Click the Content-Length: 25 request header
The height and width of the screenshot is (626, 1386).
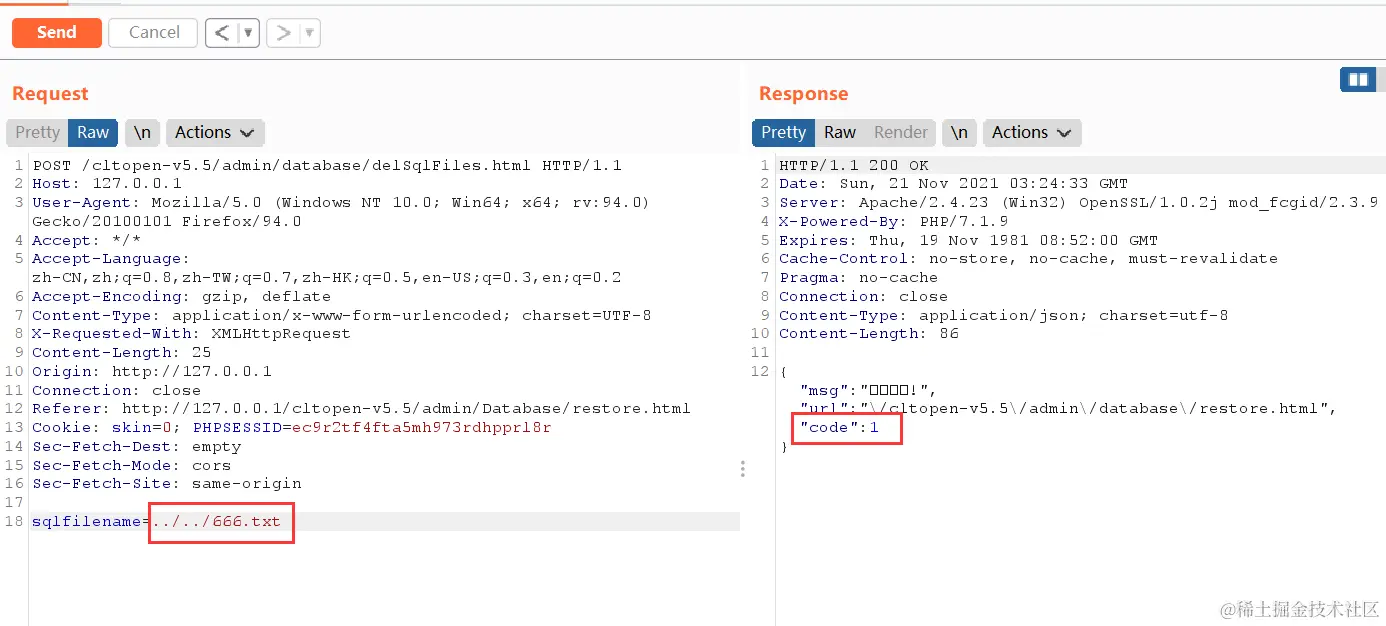coord(122,353)
